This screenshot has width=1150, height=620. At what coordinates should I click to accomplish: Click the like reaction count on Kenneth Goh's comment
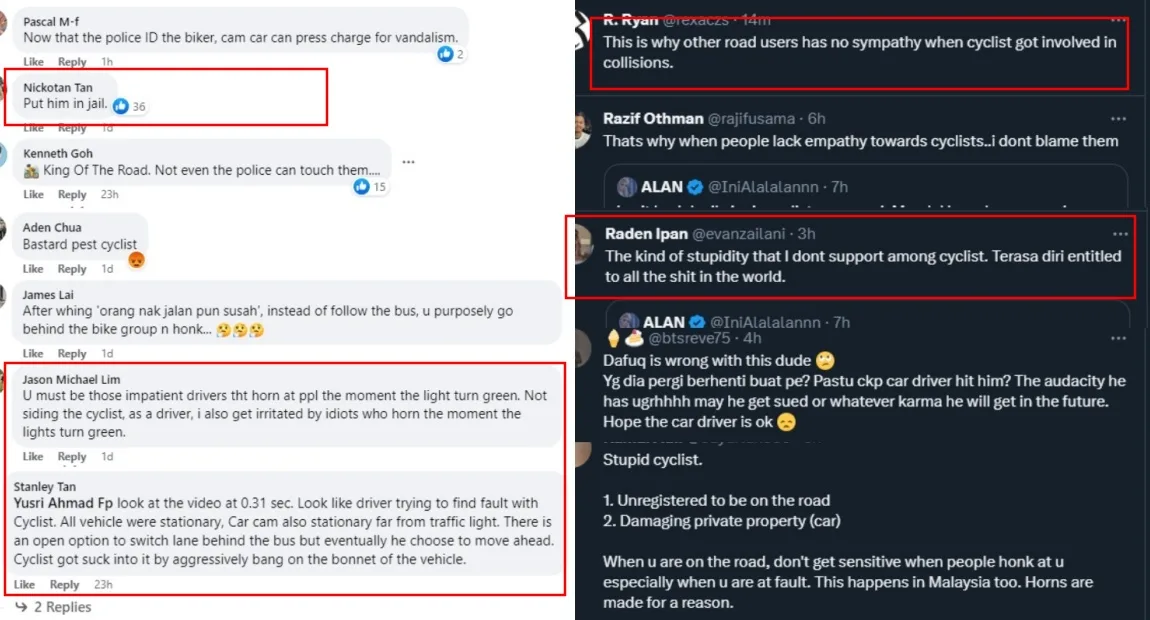pos(362,187)
